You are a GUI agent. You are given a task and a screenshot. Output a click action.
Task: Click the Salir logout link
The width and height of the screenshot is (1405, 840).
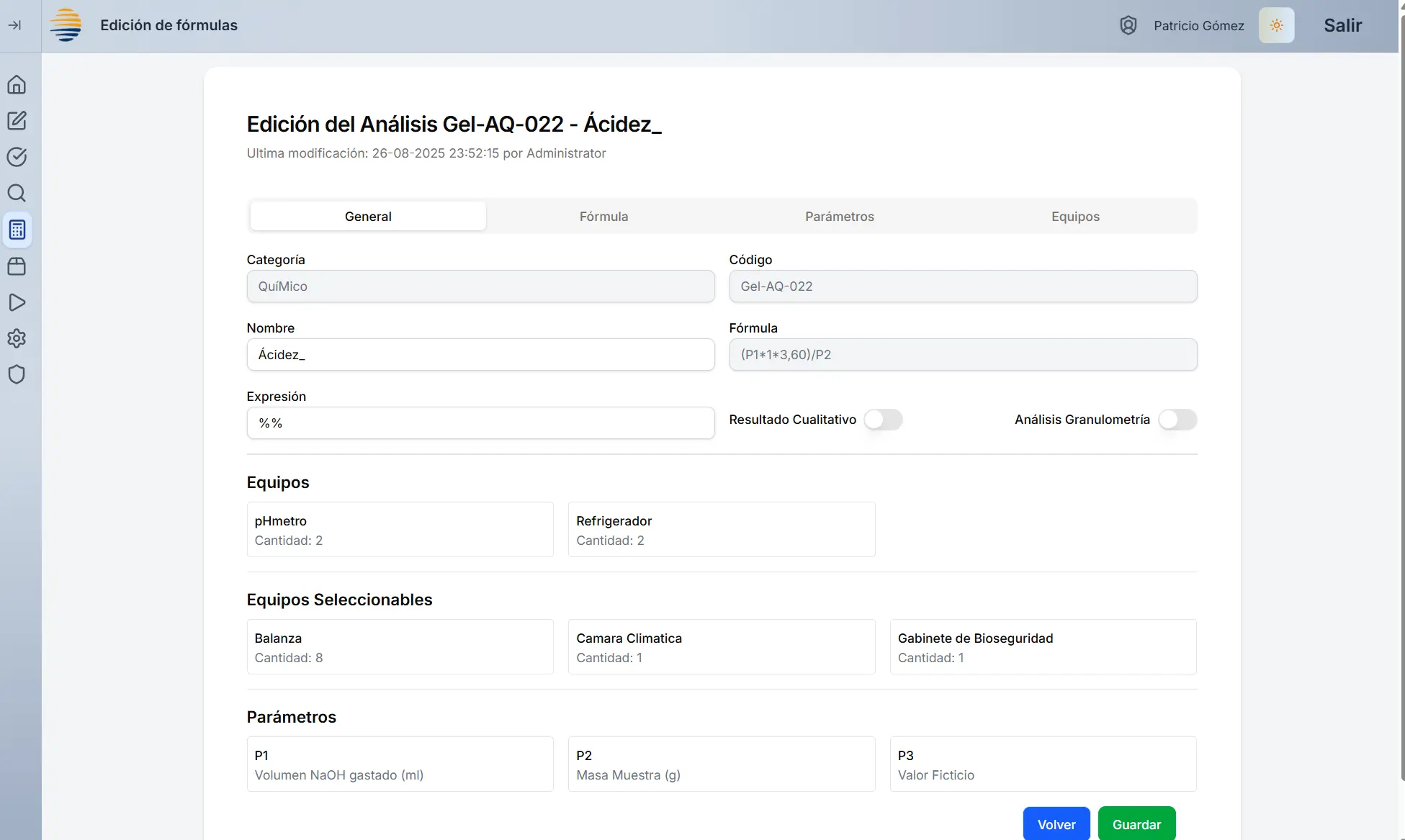pyautogui.click(x=1342, y=25)
